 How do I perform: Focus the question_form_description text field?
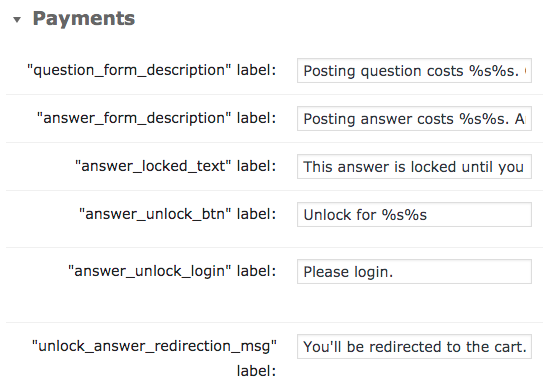(x=414, y=71)
